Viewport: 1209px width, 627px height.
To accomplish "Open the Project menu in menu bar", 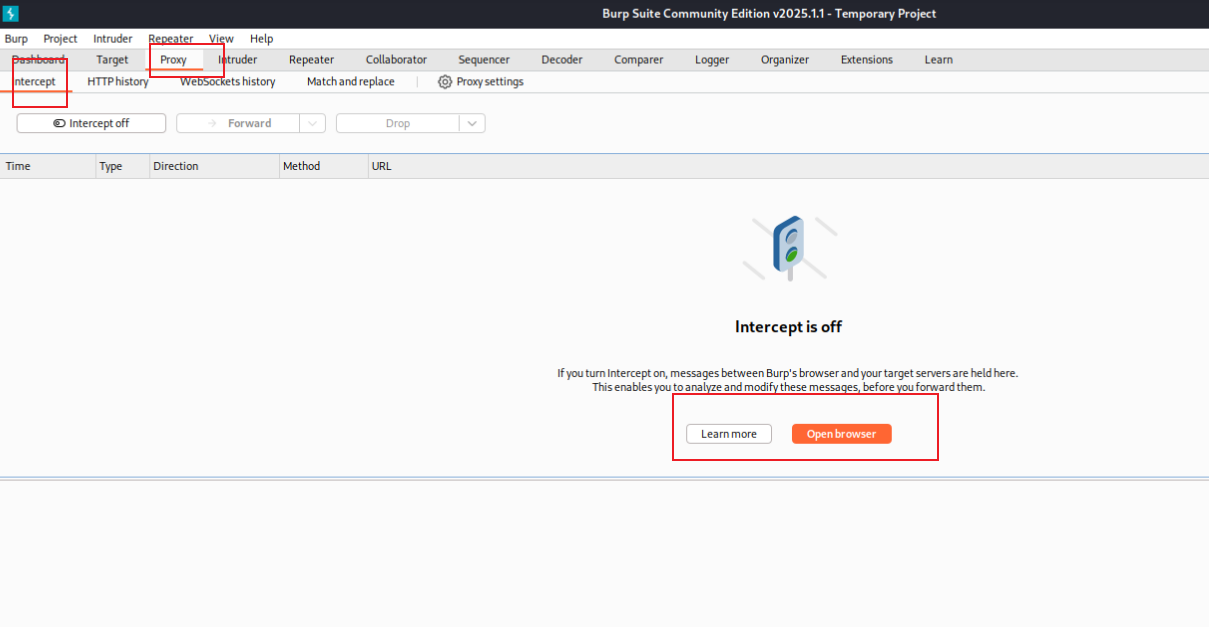I will coord(60,39).
